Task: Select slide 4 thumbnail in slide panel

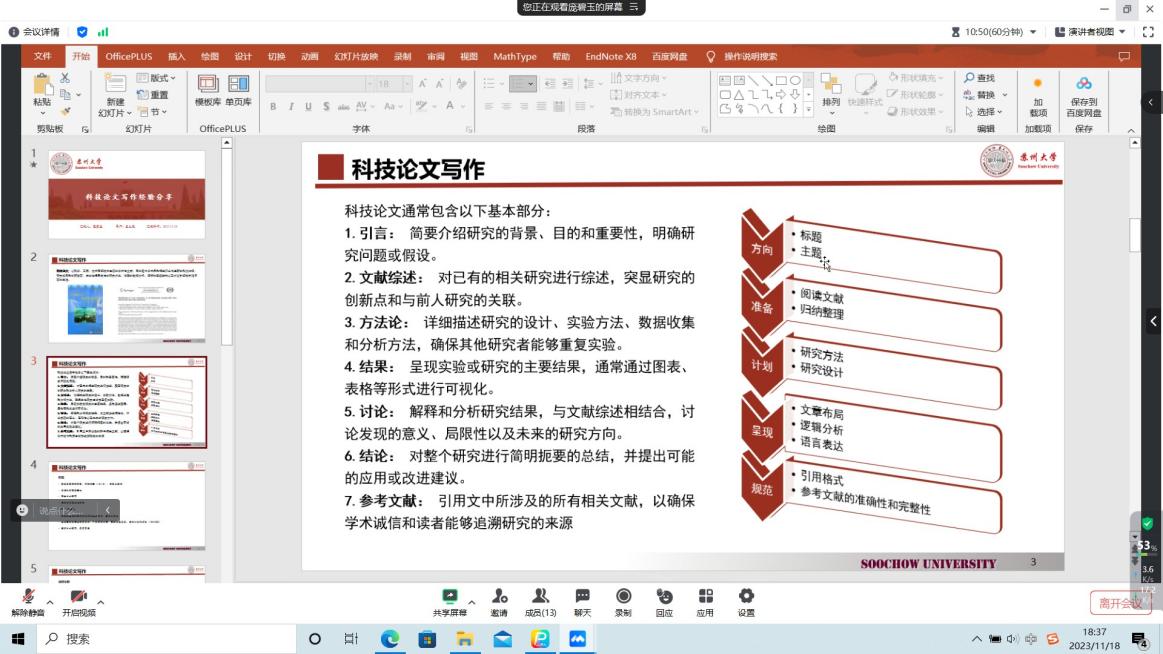Action: [x=127, y=504]
